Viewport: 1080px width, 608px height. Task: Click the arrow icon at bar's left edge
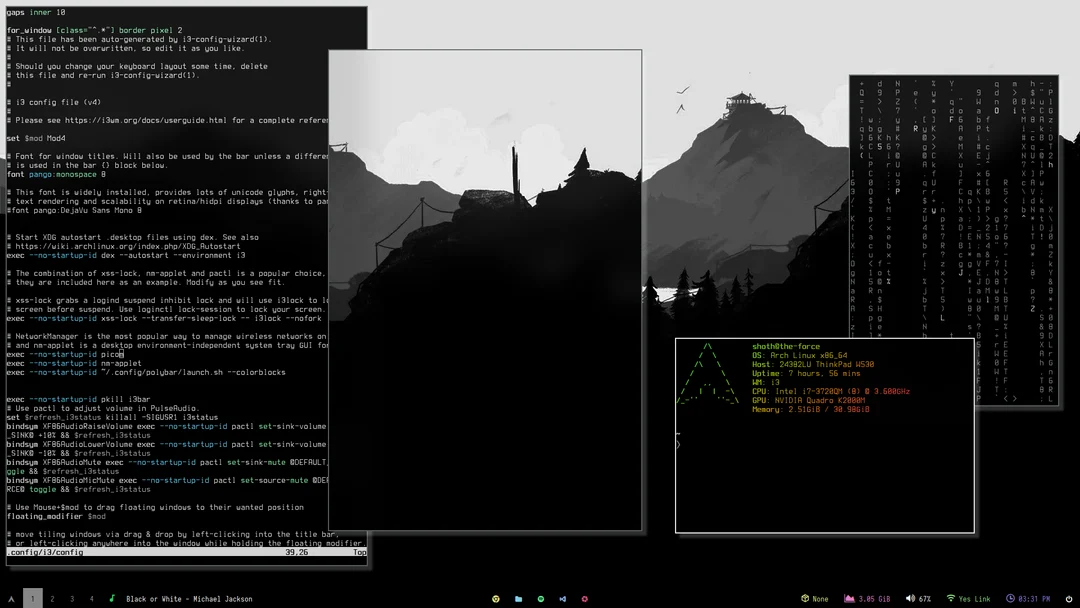click(11, 598)
